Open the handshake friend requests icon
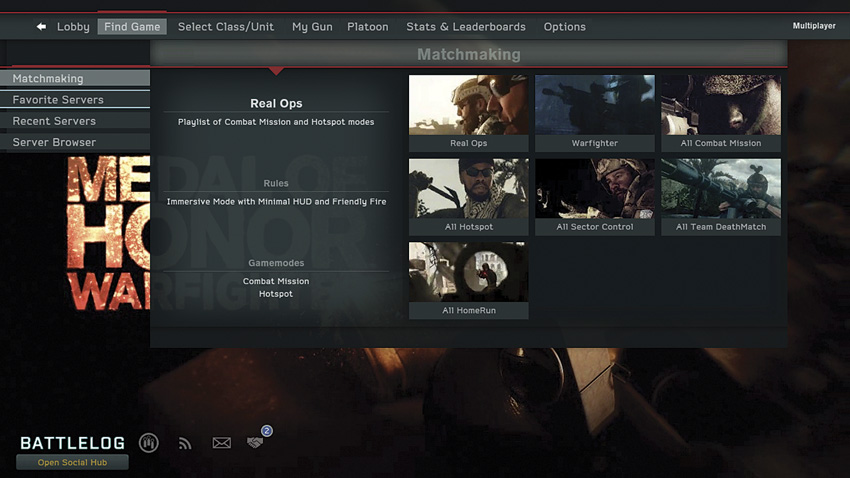850x478 pixels. [x=255, y=442]
